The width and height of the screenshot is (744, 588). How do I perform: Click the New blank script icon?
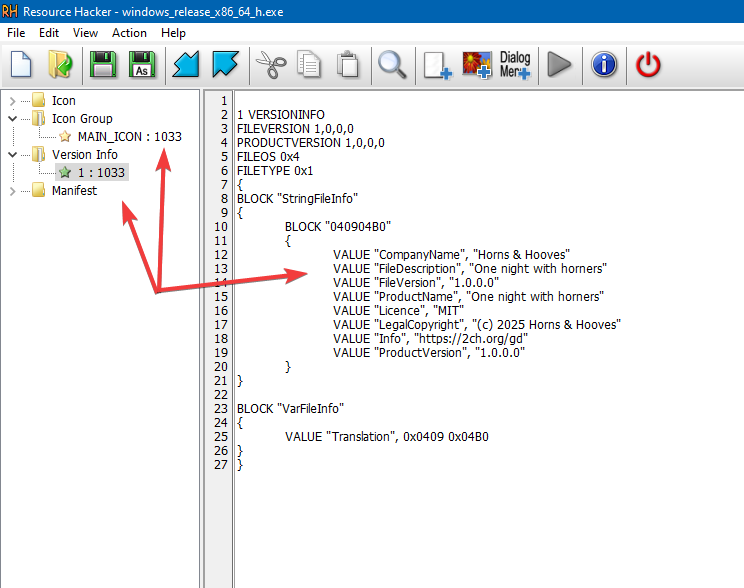(22, 66)
